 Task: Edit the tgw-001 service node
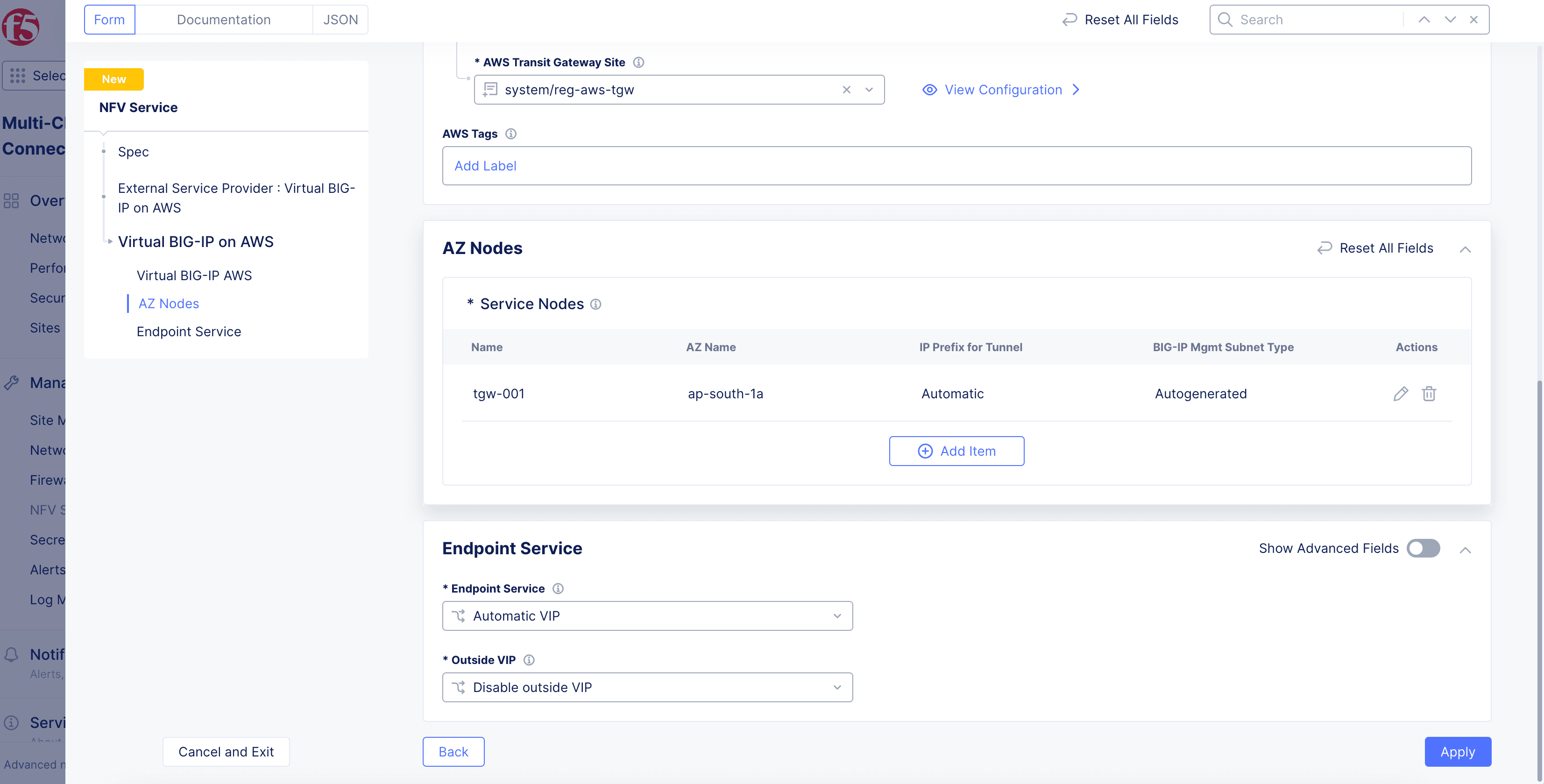[x=1400, y=394]
